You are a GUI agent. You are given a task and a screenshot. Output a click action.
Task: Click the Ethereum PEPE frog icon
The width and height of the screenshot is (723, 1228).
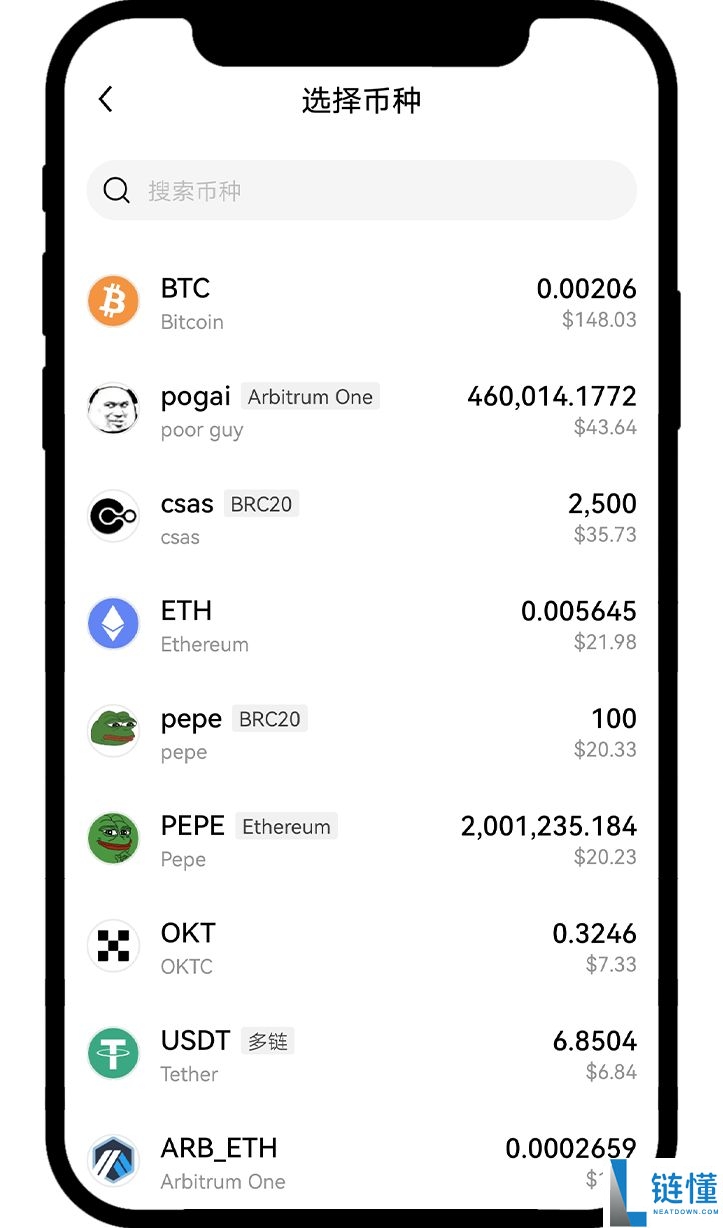(113, 838)
